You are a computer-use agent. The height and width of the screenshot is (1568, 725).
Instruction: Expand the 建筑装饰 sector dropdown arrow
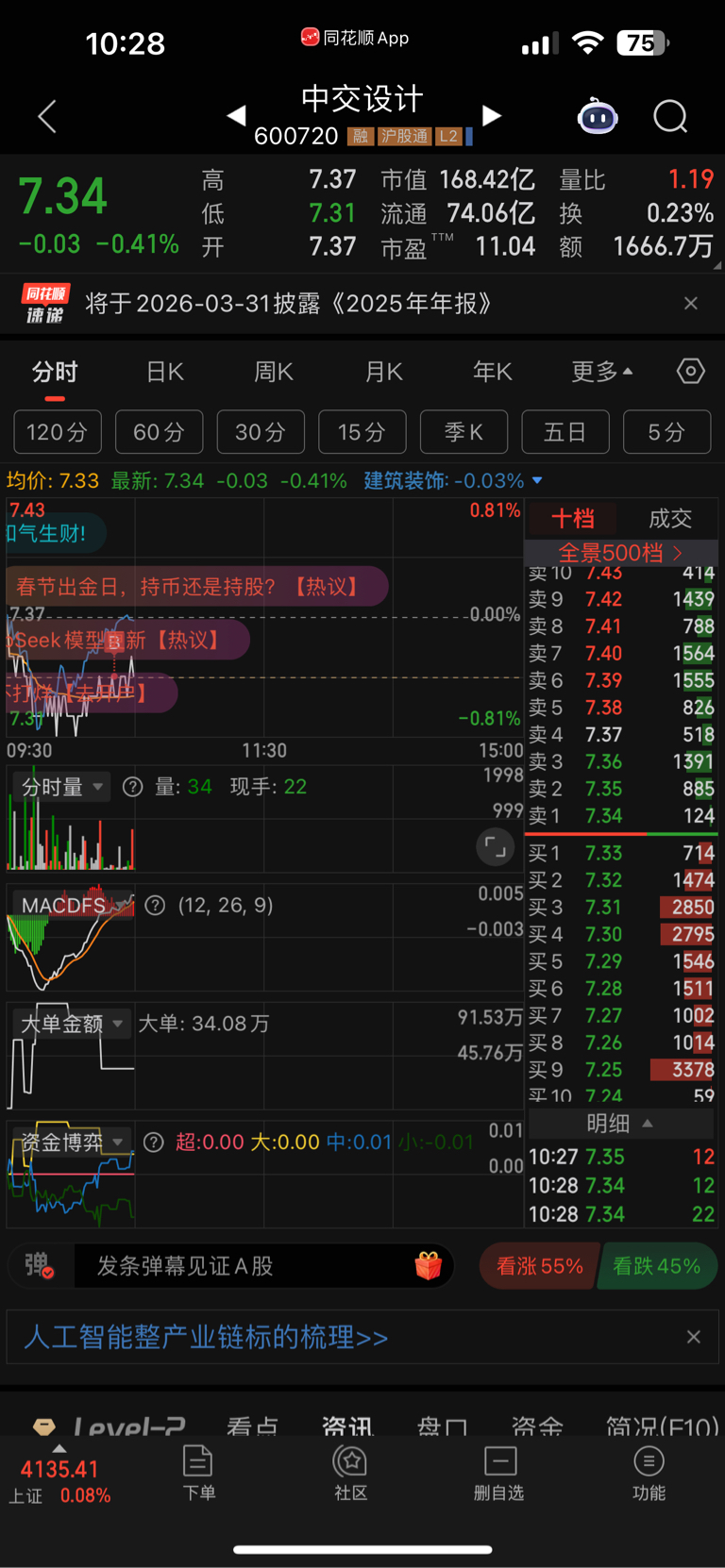[537, 480]
